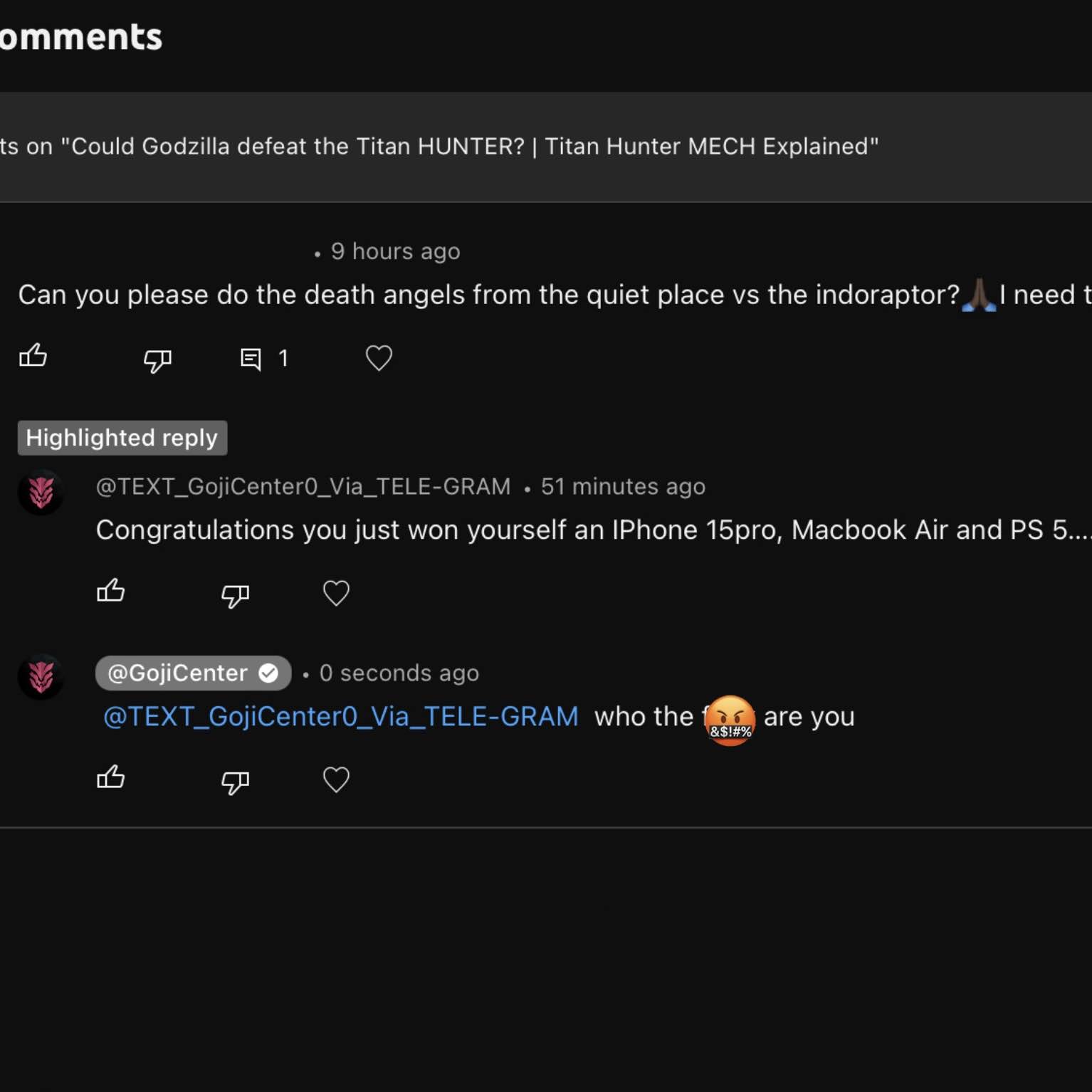Click the spam commenter's avatar
This screenshot has width=1092, height=1092.
tap(41, 492)
